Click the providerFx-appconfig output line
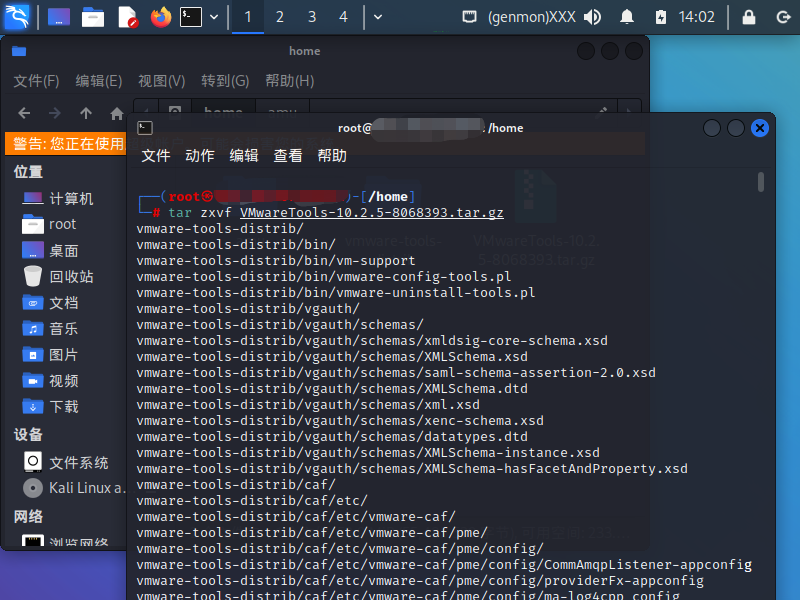Viewport: 800px width, 600px height. [x=420, y=581]
